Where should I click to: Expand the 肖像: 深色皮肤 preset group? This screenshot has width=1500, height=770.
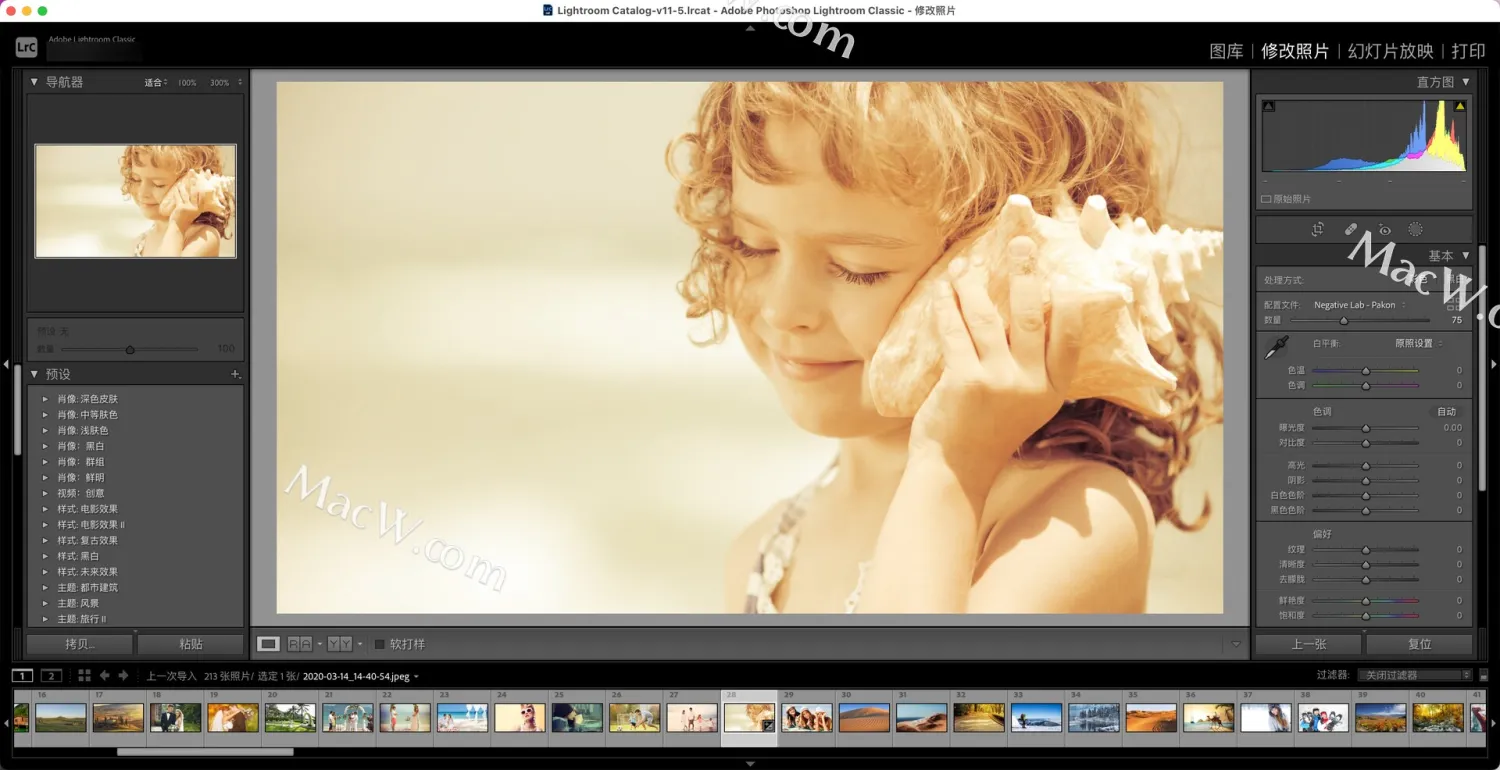point(45,399)
